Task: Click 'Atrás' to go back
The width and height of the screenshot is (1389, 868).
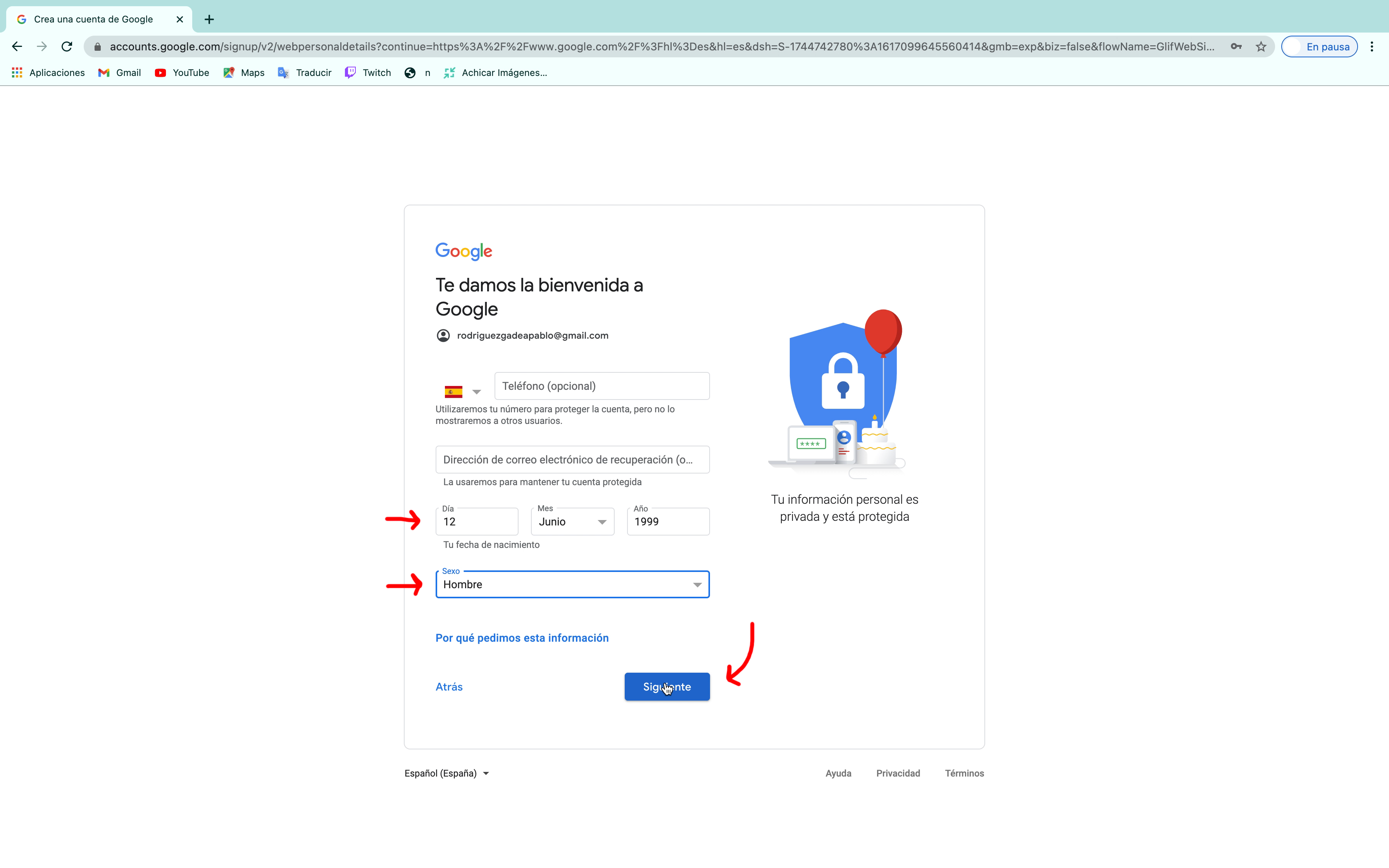Action: pos(449,686)
